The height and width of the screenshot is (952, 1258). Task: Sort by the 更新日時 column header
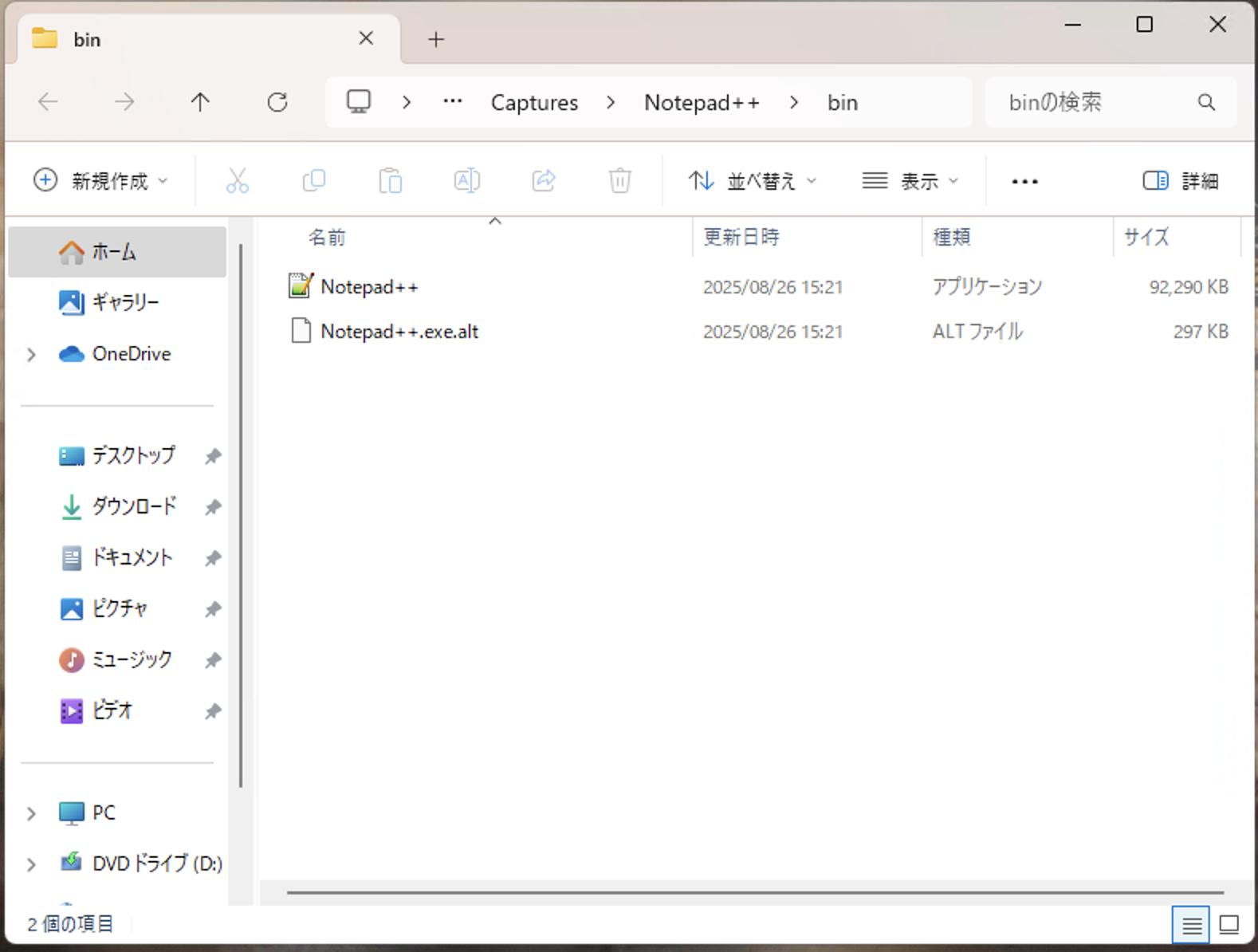(x=741, y=237)
